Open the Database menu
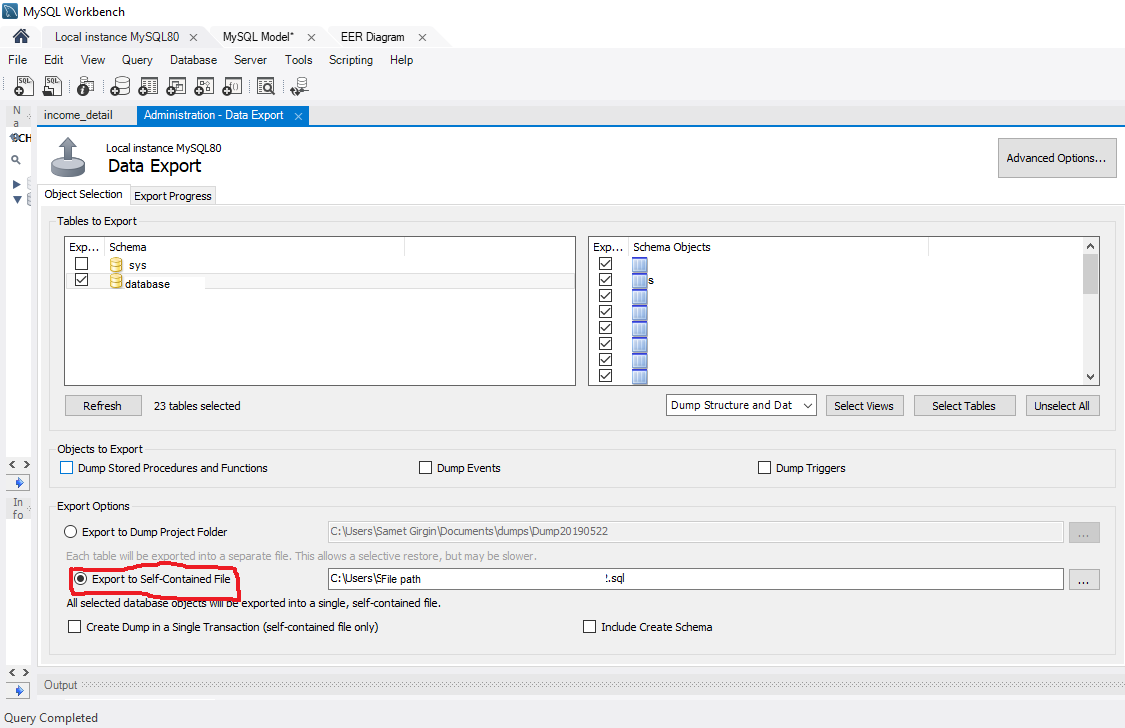Screen dimensions: 1125x728 [194, 60]
